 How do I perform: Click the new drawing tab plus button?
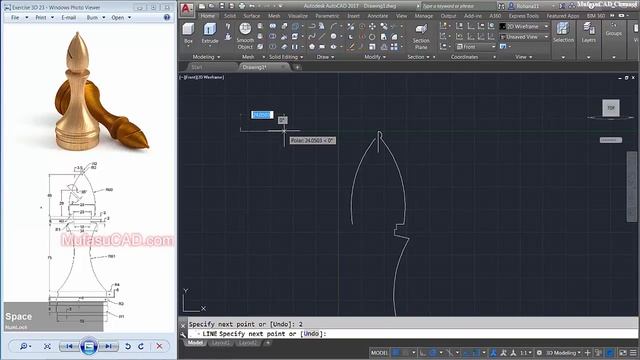[x=297, y=67]
